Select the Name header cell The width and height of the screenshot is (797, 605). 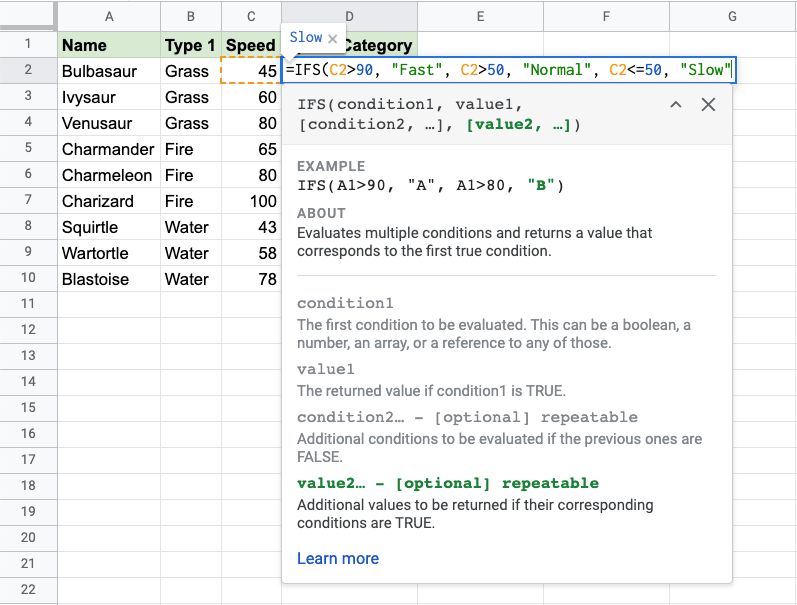pyautogui.click(x=108, y=45)
